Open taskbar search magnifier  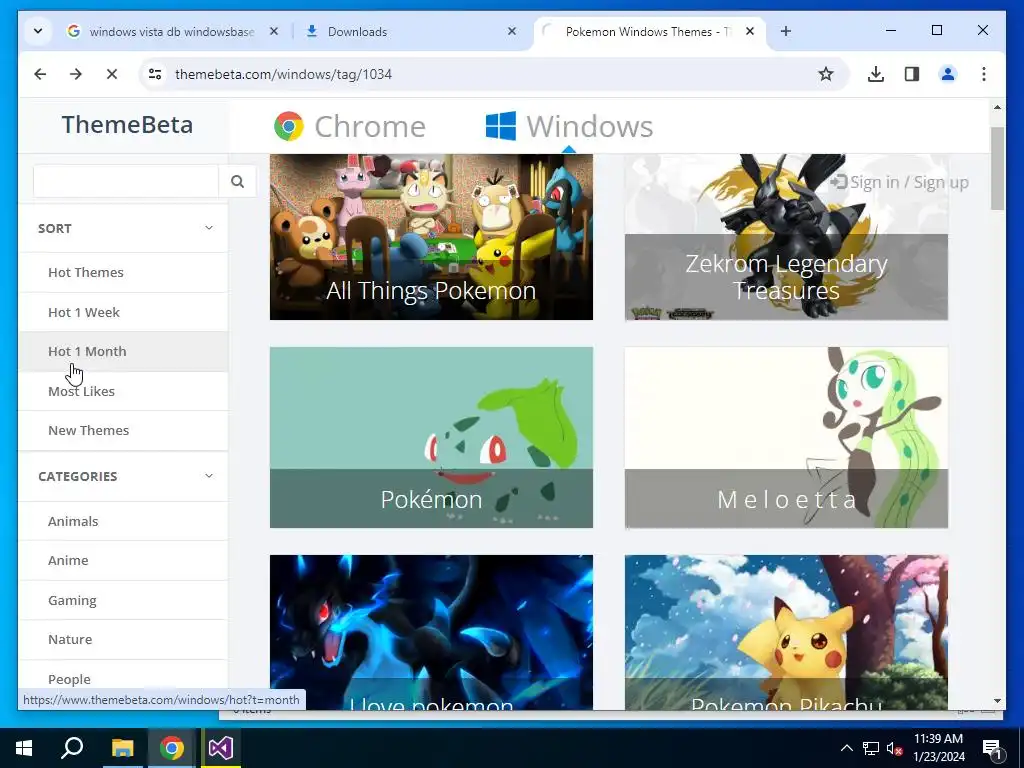[x=72, y=748]
